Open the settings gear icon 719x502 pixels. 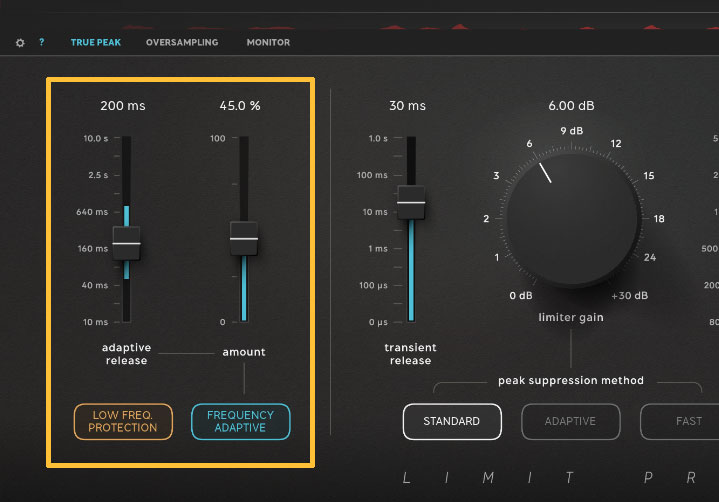click(x=20, y=43)
